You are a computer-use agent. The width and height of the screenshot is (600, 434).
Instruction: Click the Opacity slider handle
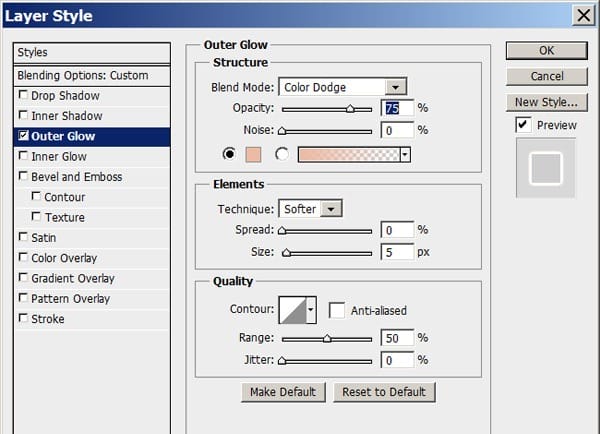tap(350, 109)
